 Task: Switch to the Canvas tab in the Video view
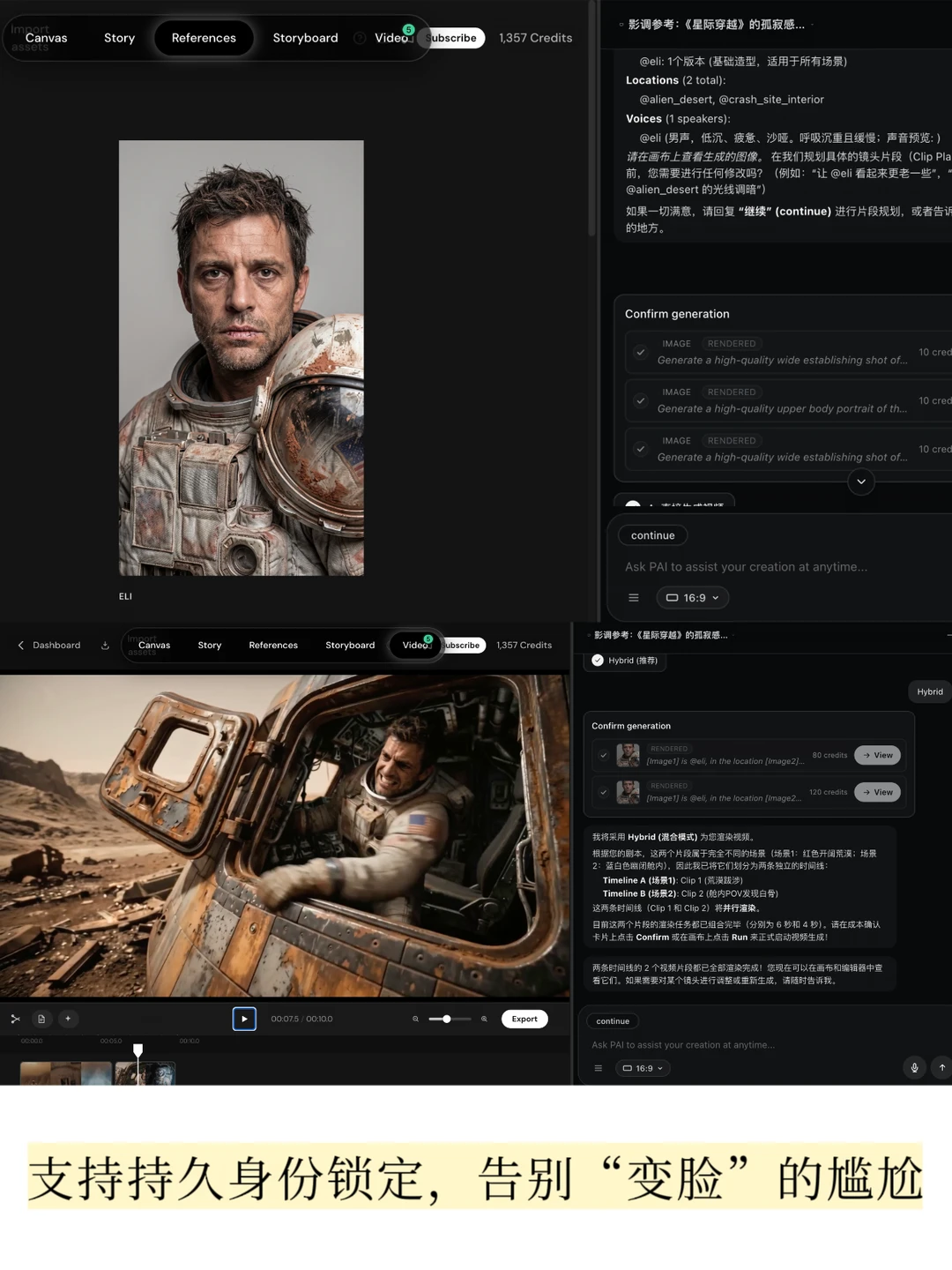coord(154,646)
